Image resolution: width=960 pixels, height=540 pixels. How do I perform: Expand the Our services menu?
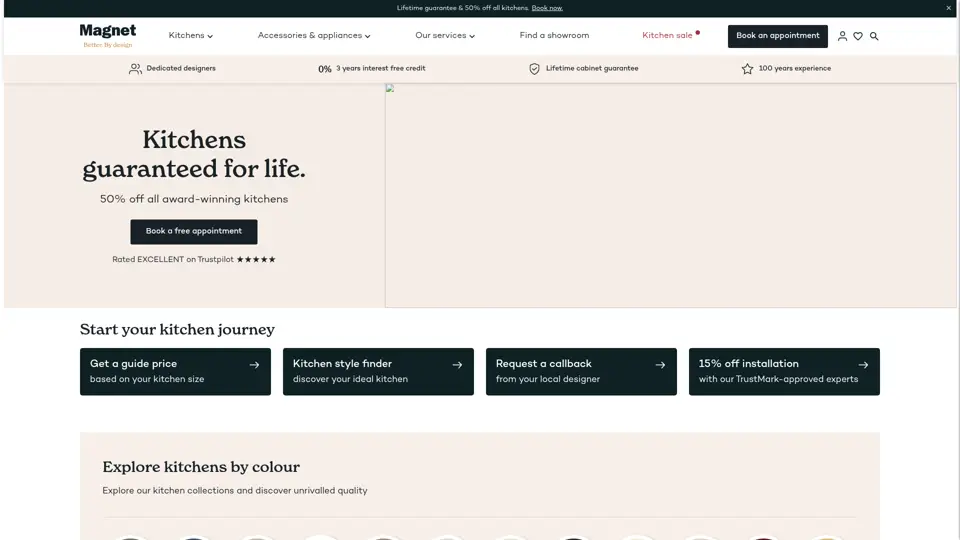click(x=444, y=36)
